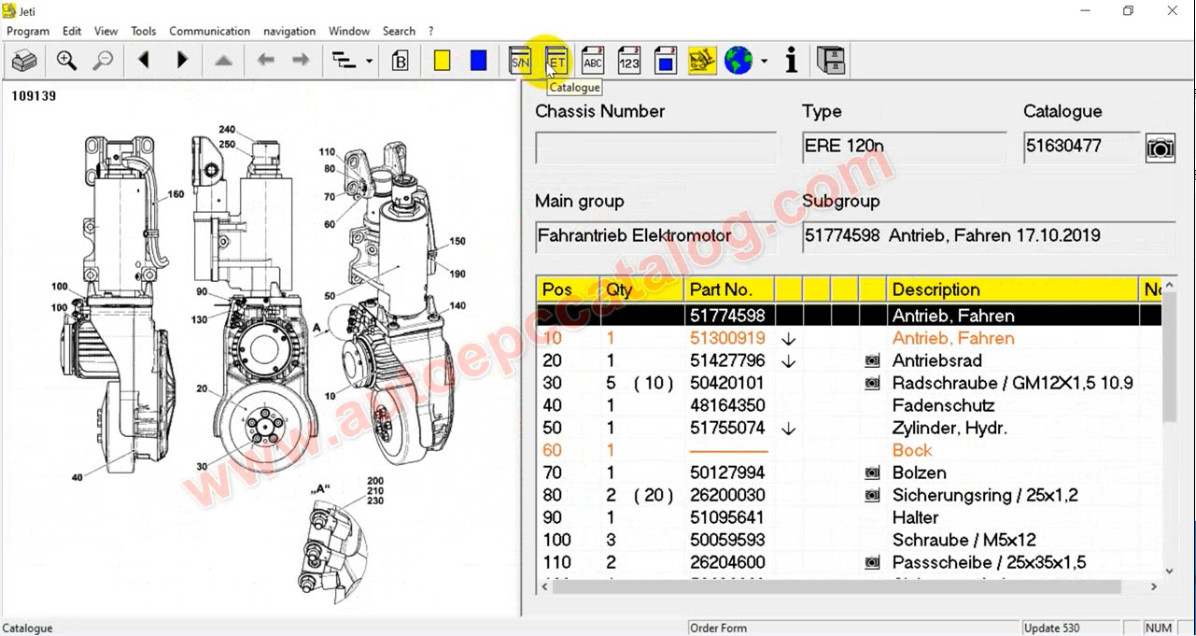The width and height of the screenshot is (1196, 636).
Task: Click the blue-square window toolbar icon
Action: pos(666,60)
